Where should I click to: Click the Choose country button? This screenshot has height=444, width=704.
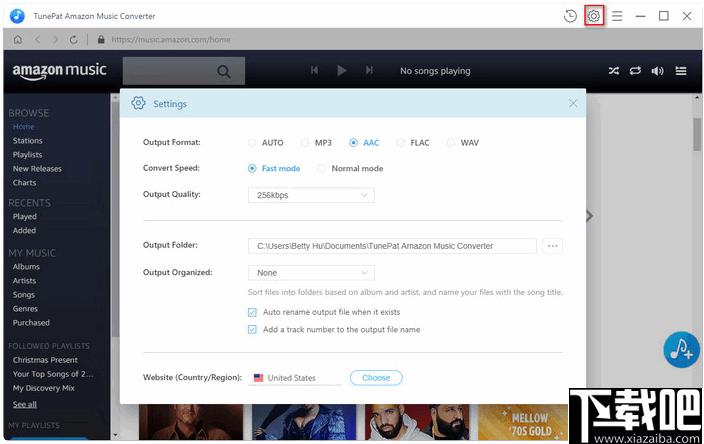tap(376, 378)
